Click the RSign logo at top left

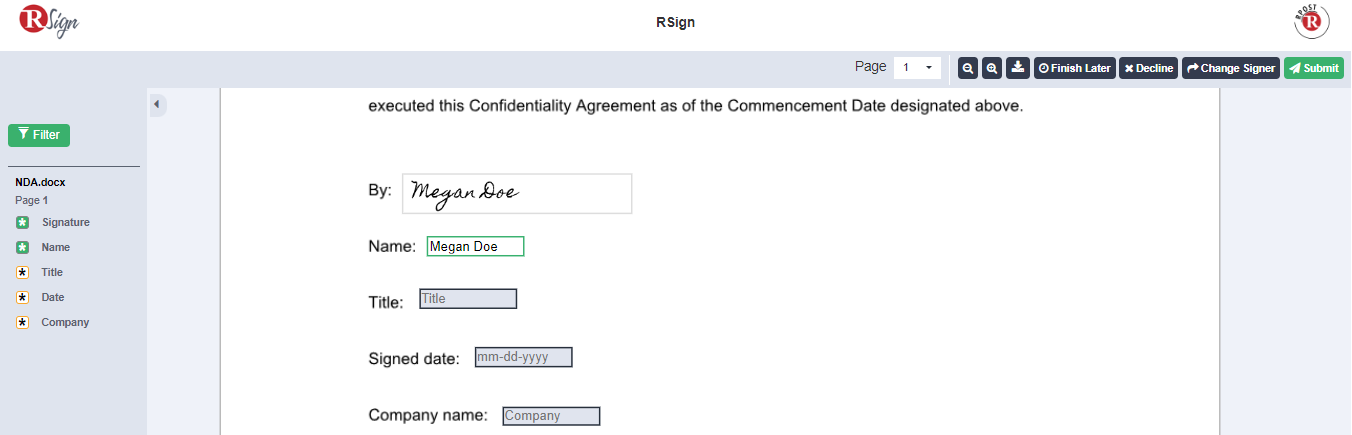click(x=49, y=22)
